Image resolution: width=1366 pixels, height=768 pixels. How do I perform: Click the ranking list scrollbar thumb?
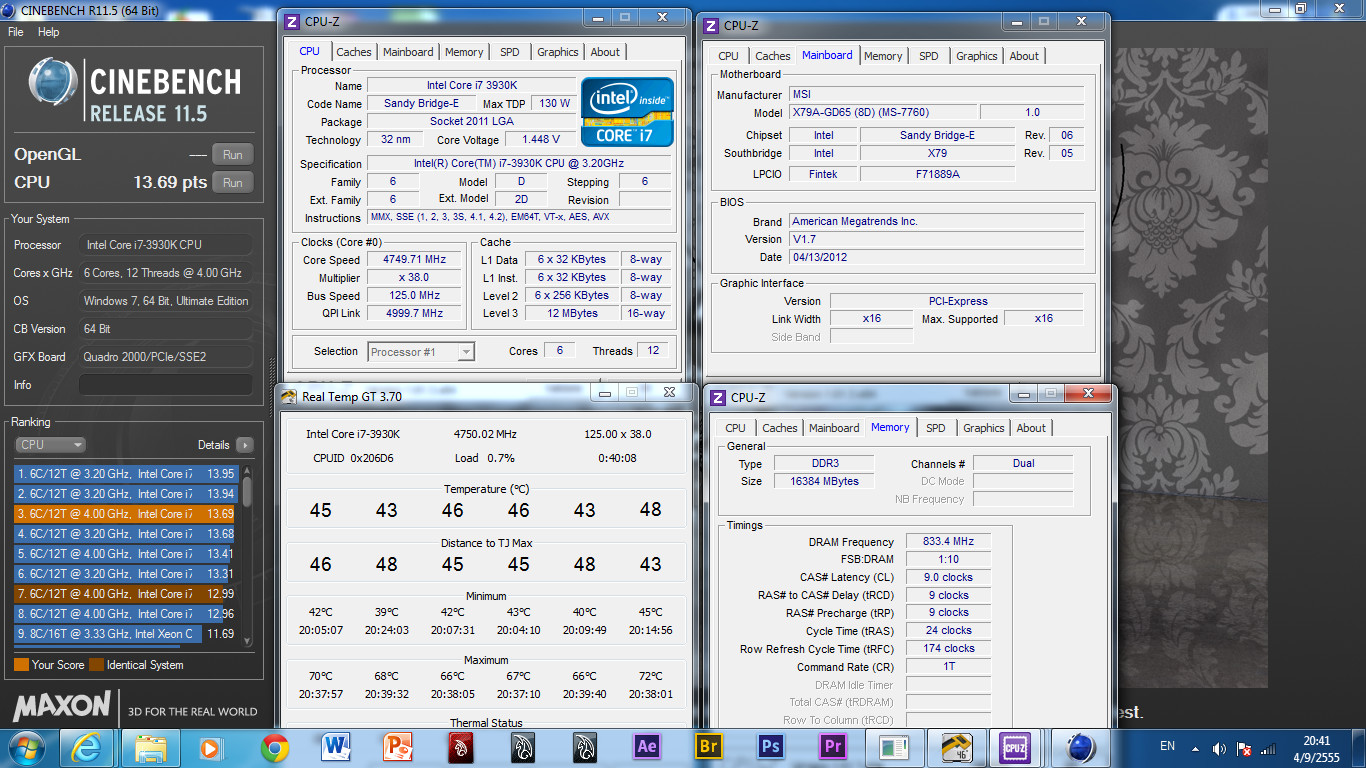click(247, 490)
